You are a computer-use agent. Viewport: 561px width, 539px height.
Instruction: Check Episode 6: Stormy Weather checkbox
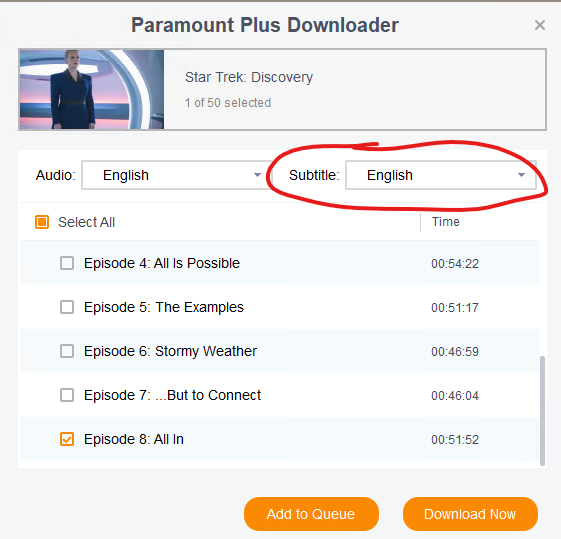coord(67,351)
